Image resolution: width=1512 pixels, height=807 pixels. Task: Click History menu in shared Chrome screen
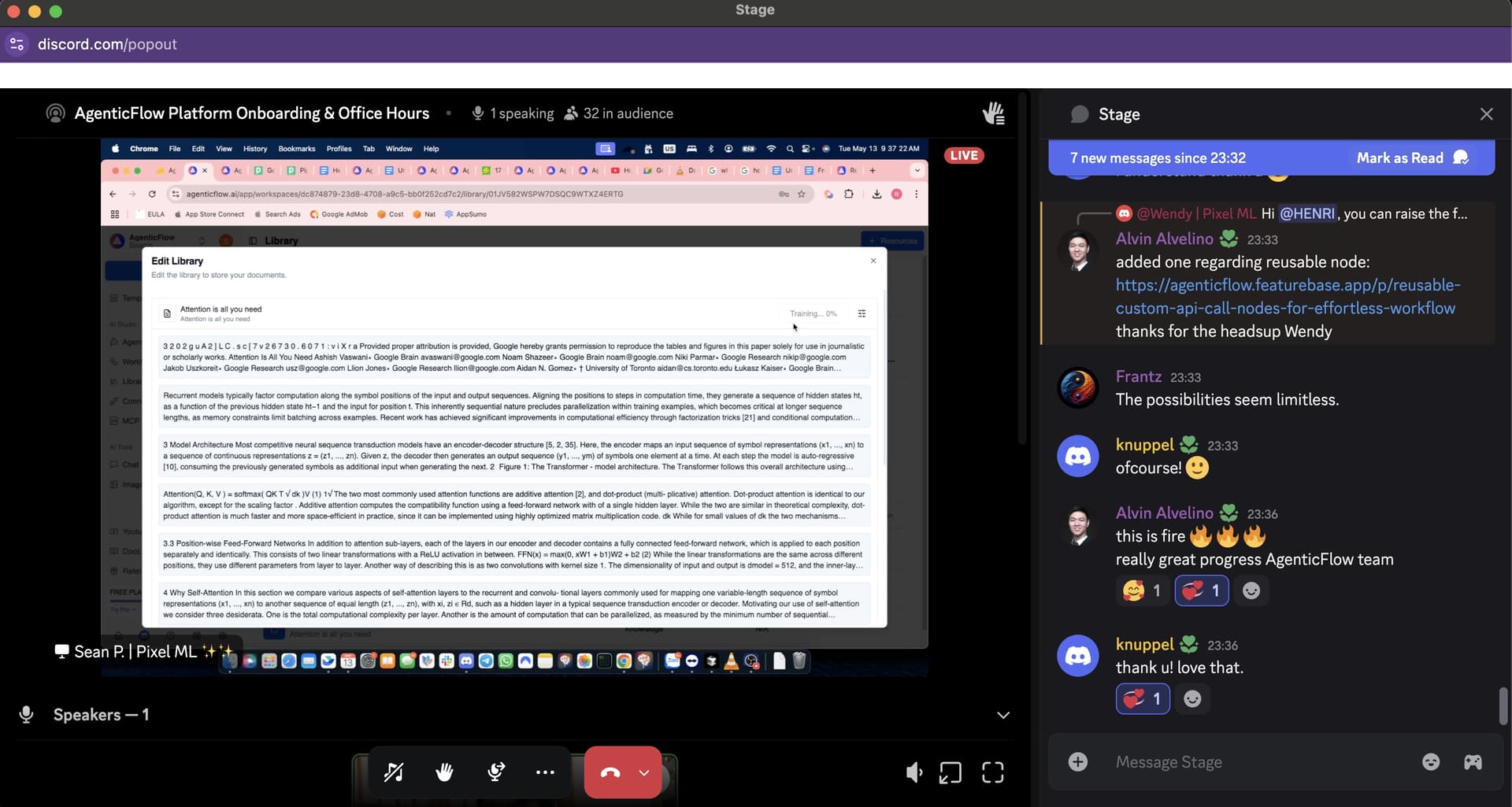click(255, 149)
